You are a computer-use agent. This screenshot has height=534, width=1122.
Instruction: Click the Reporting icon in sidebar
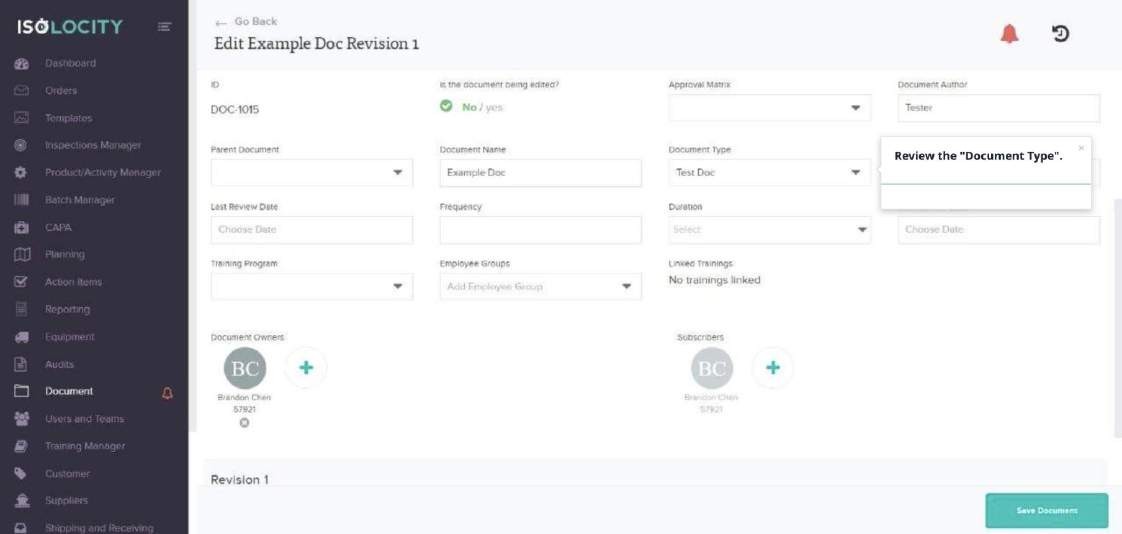click(21, 309)
